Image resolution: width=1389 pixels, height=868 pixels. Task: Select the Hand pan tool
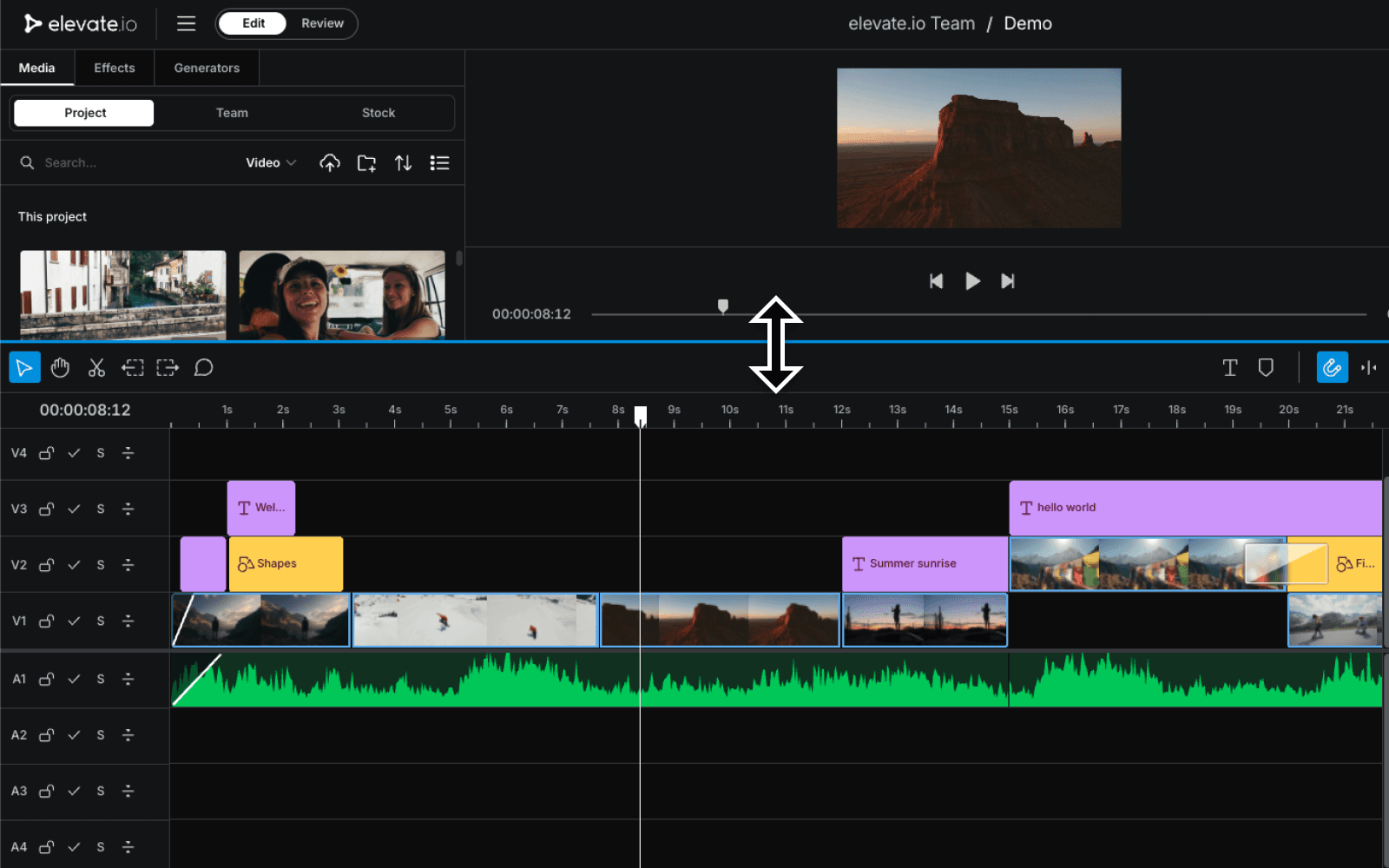(60, 368)
